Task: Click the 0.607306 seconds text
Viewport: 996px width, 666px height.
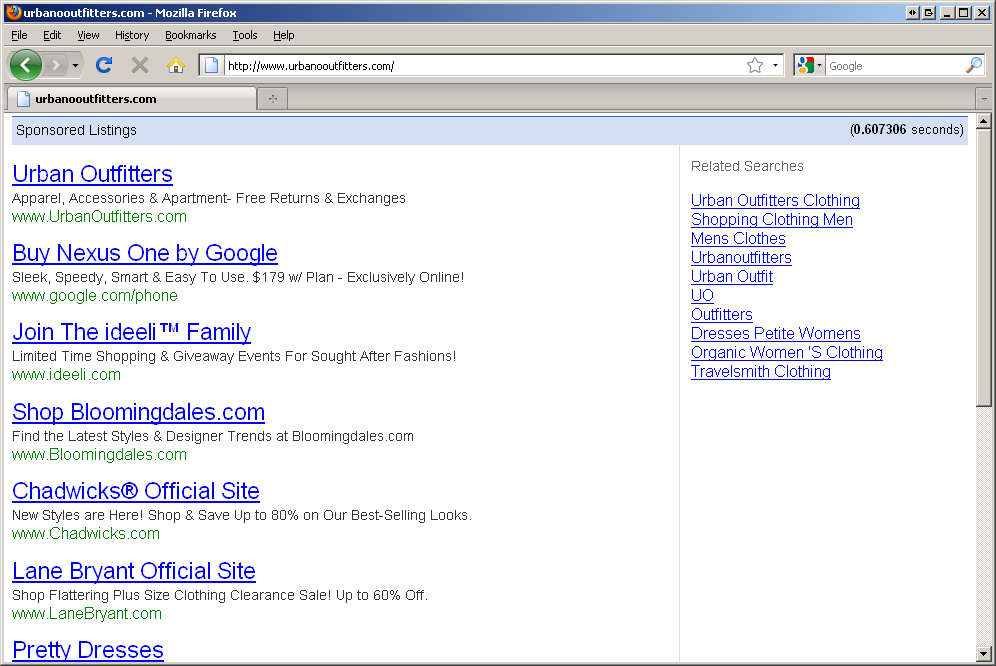Action: pos(906,130)
